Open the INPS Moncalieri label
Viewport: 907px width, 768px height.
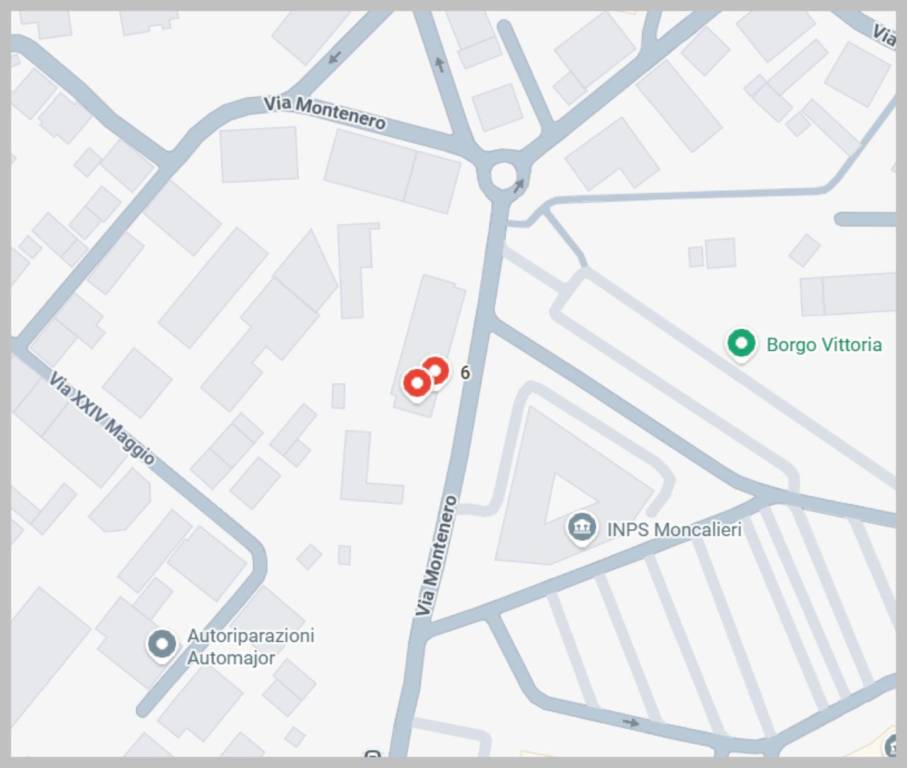(674, 529)
